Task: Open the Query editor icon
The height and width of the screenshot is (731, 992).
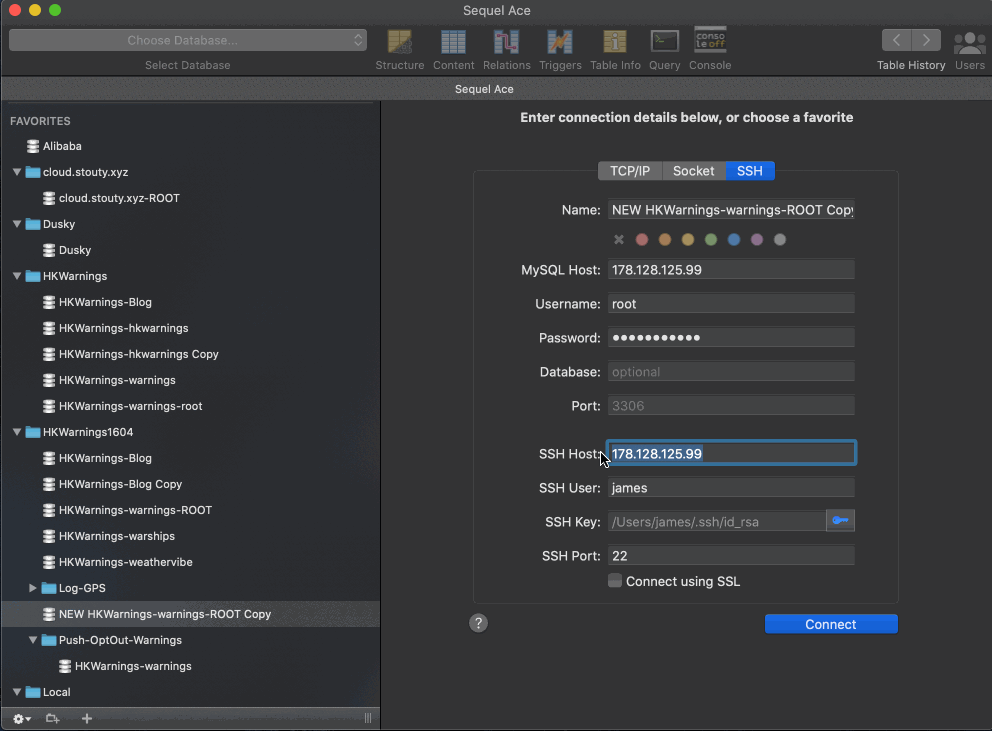Action: 664,42
